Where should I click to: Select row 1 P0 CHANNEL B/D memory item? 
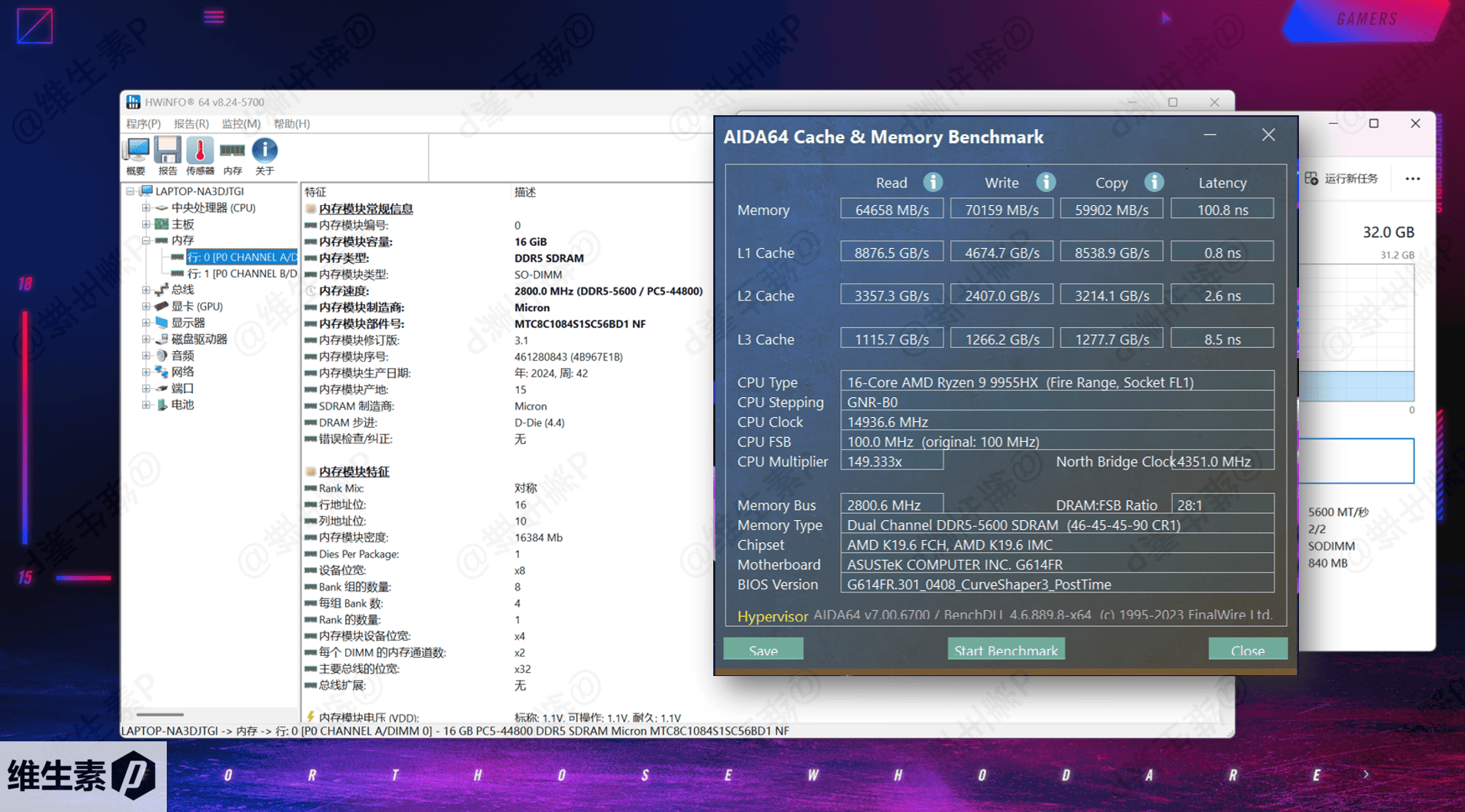(241, 273)
